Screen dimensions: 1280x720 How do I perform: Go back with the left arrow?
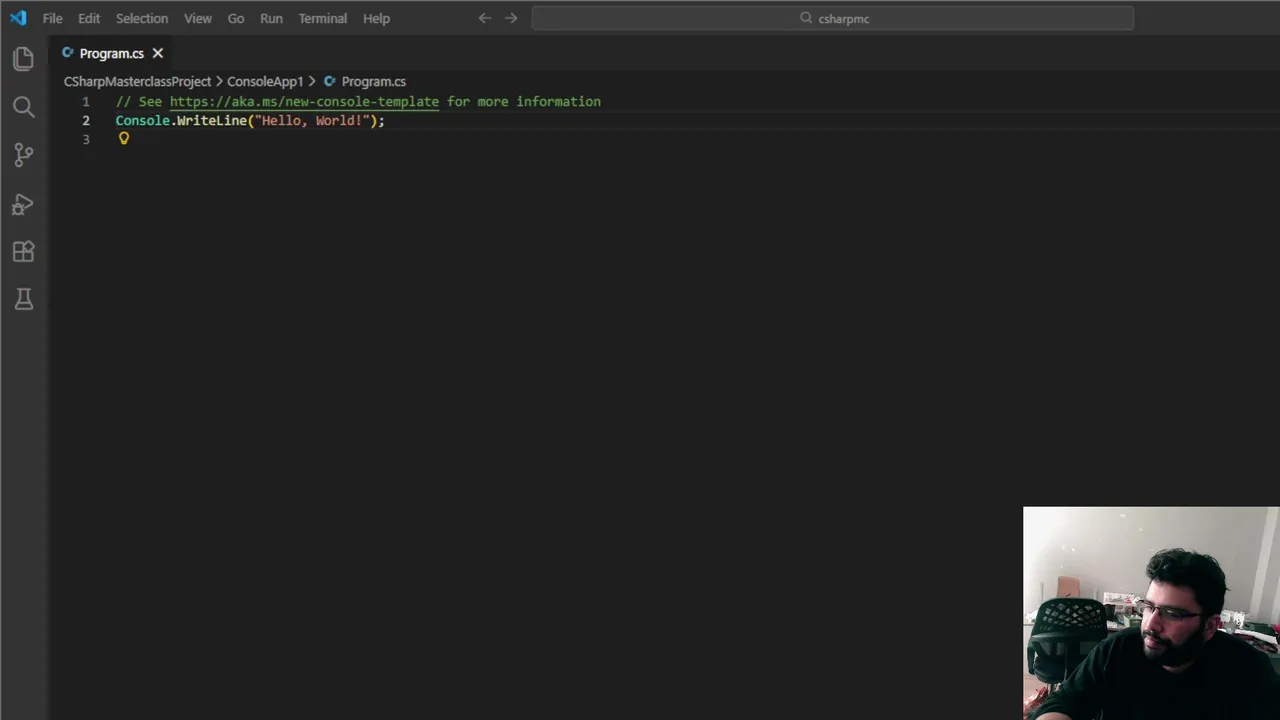tap(485, 18)
